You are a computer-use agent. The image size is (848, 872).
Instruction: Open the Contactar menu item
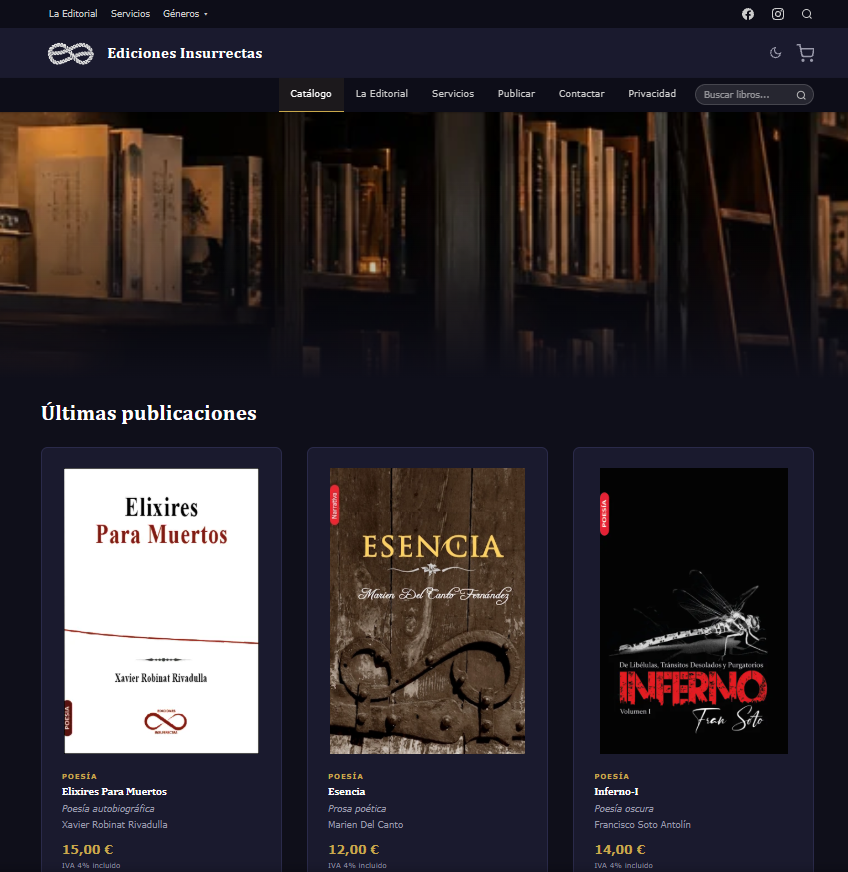coord(581,94)
